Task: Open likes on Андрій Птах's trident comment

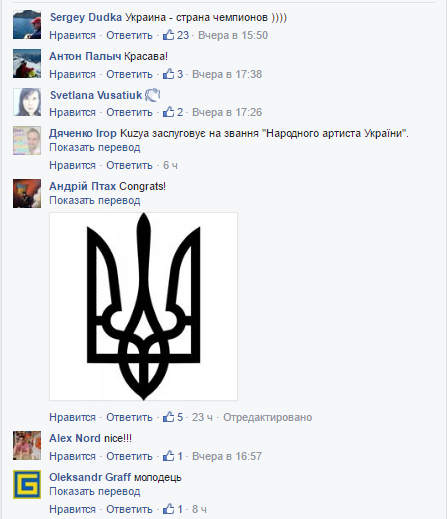Action: [x=173, y=417]
